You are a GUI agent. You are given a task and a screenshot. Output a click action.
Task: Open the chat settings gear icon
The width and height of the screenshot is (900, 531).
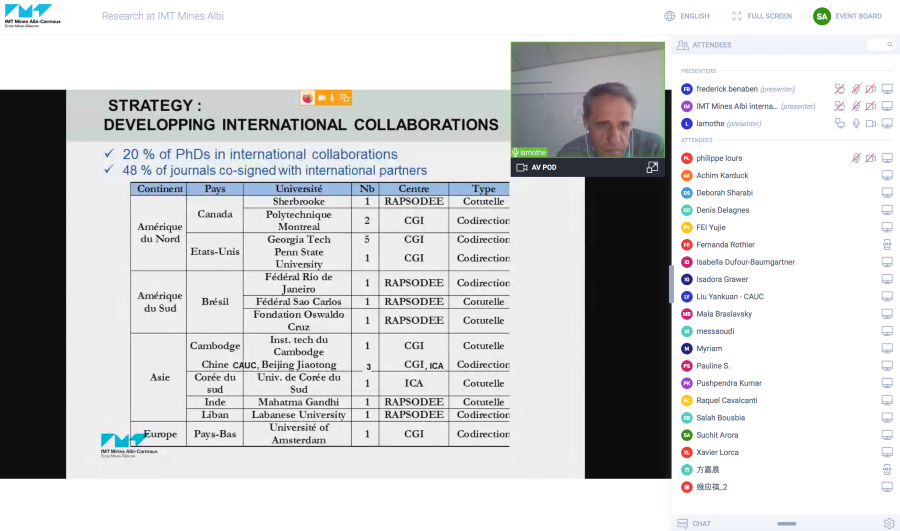[x=888, y=523]
